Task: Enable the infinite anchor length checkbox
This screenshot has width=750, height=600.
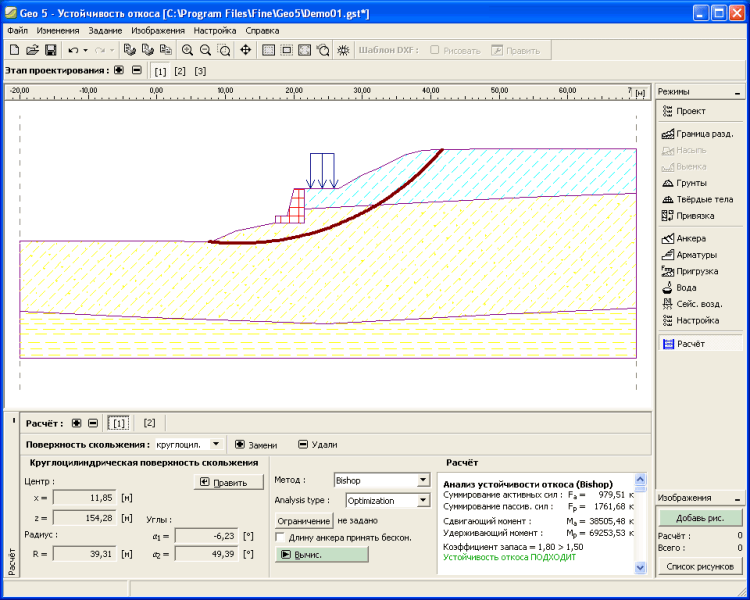Action: [x=281, y=537]
